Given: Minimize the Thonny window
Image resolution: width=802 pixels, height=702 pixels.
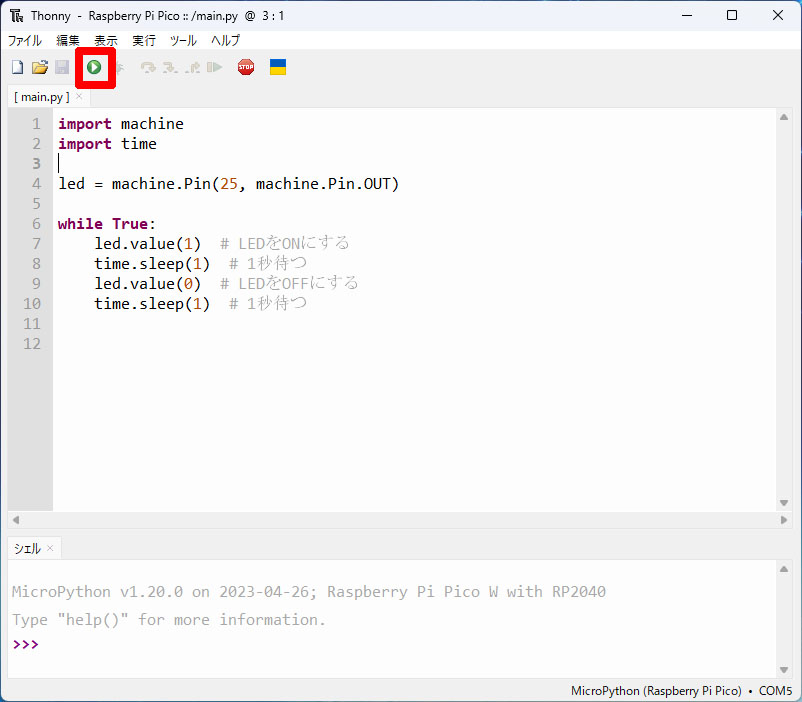Looking at the screenshot, I should (x=687, y=15).
